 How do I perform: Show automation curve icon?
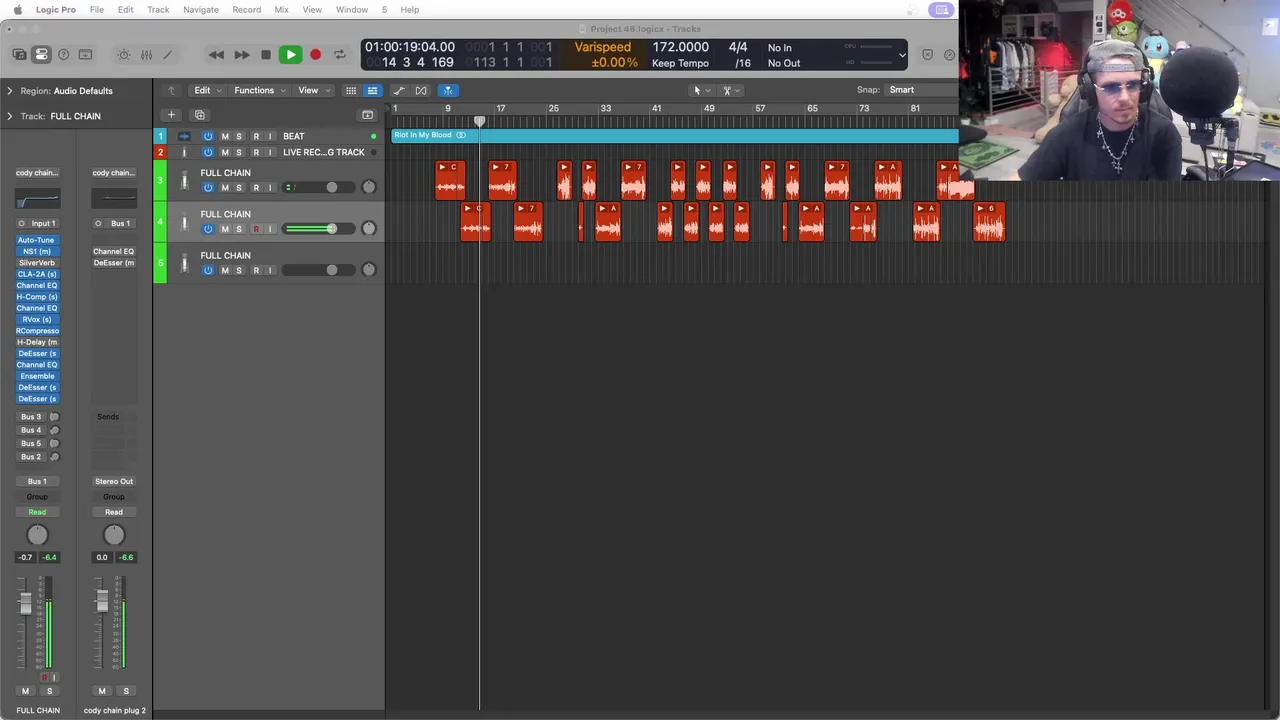point(399,90)
